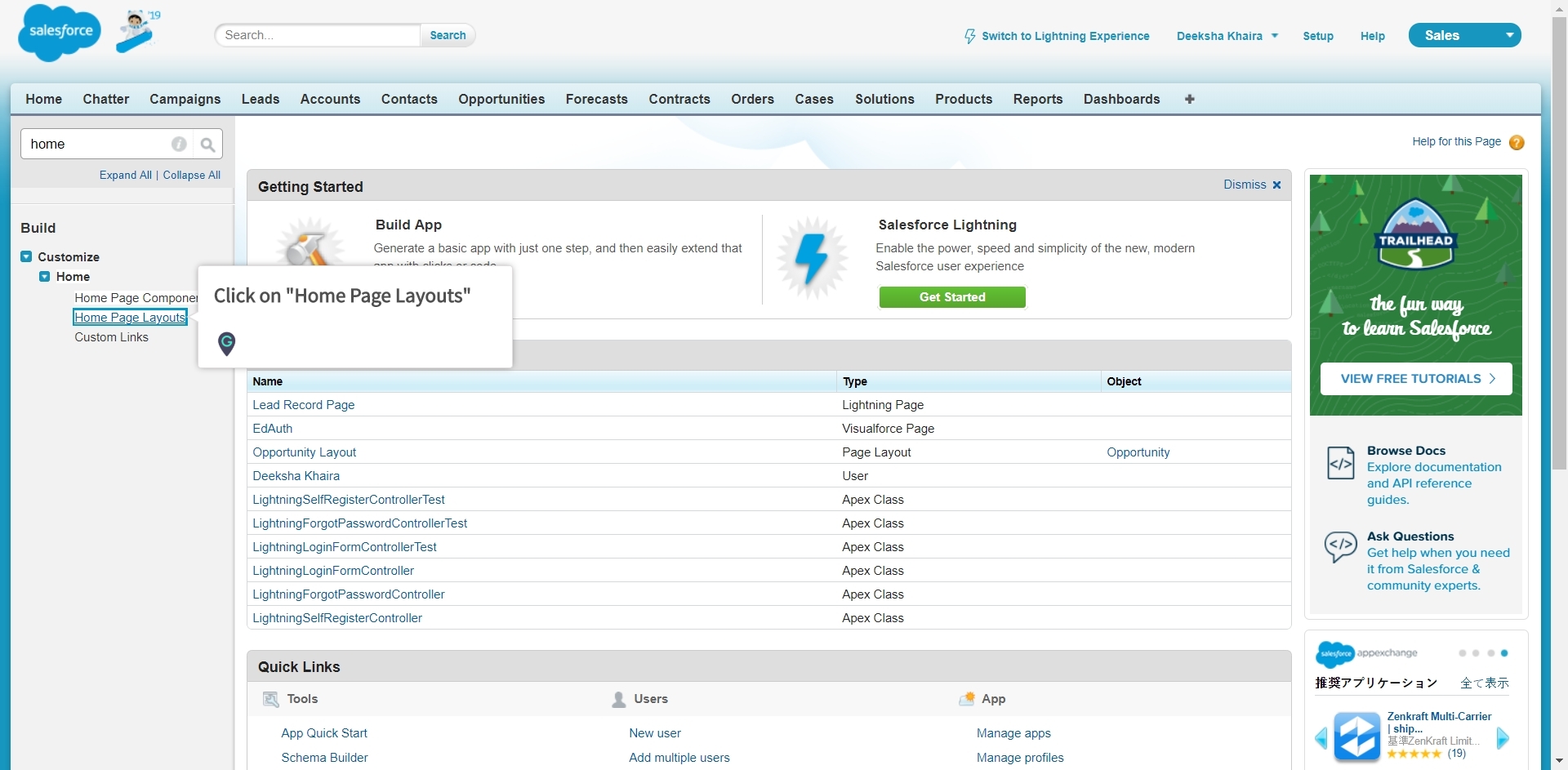Click Home Page Layouts in the sidebar
The height and width of the screenshot is (770, 1568).
coord(130,318)
